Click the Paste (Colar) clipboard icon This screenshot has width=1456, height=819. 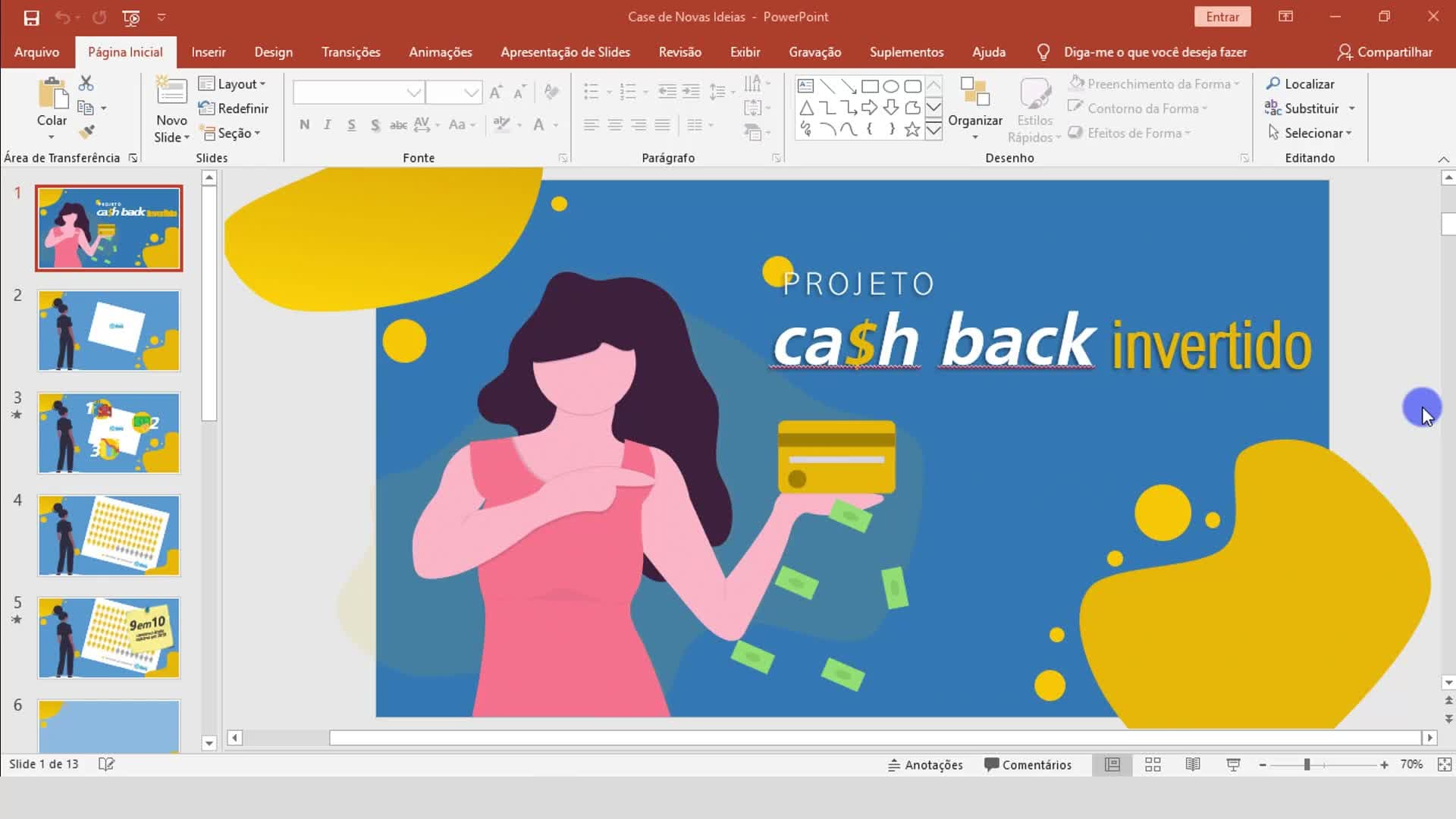point(52,93)
